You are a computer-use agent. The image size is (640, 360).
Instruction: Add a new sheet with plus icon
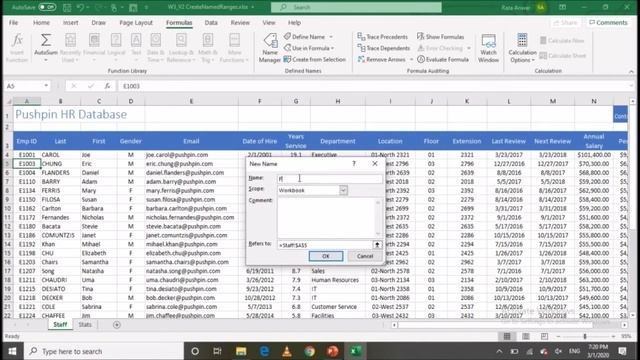[x=117, y=325]
